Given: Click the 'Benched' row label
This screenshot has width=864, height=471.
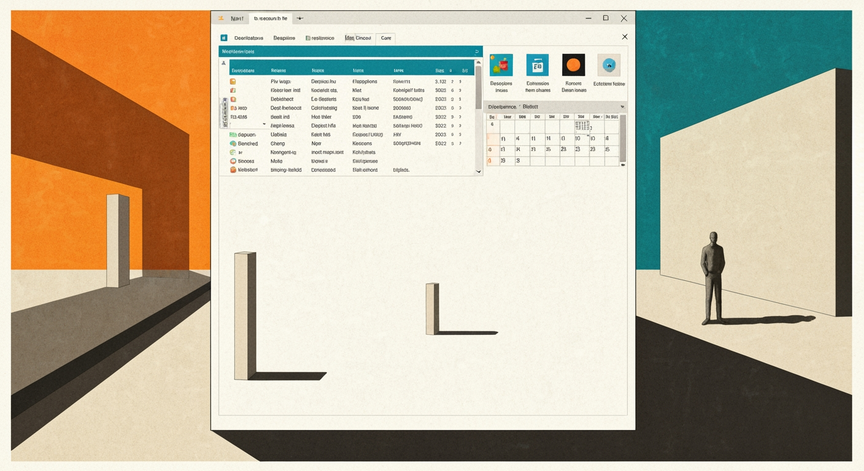Looking at the screenshot, I should tap(248, 143).
